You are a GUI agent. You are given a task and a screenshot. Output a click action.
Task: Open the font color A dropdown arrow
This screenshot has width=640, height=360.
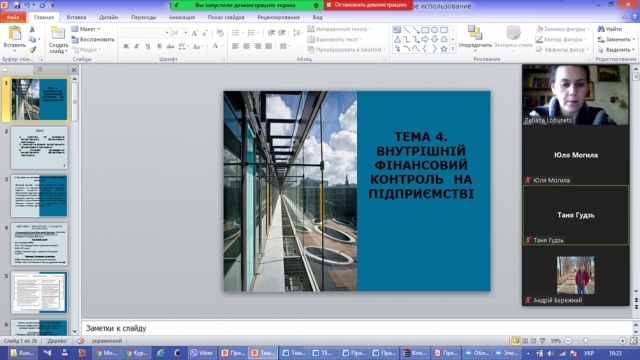coord(222,46)
